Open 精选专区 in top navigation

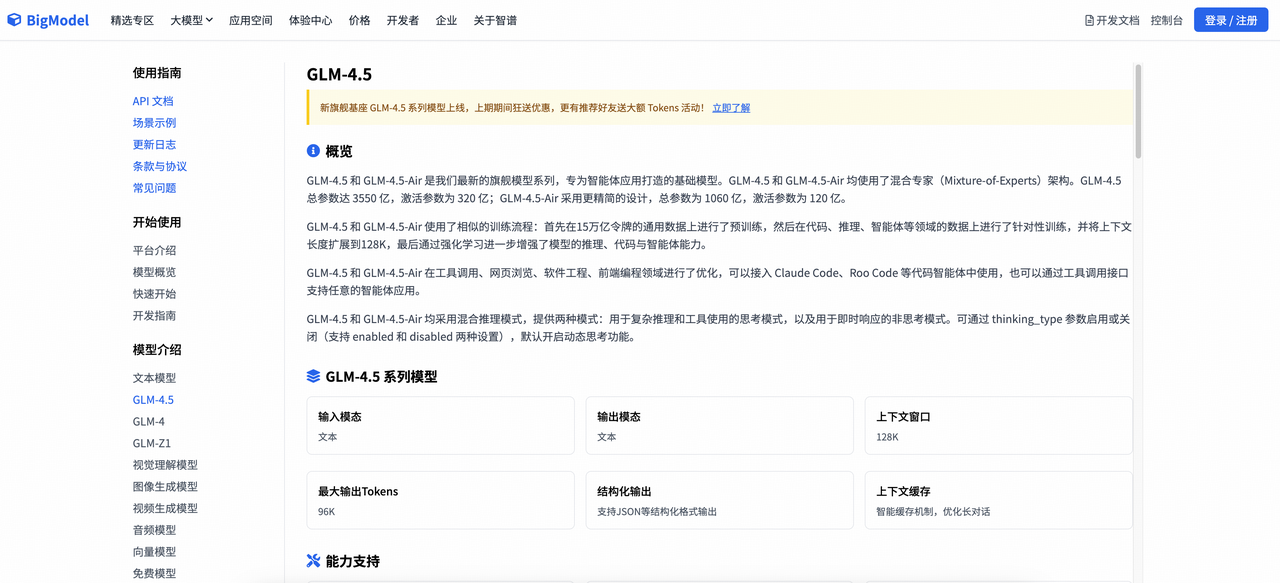[132, 20]
